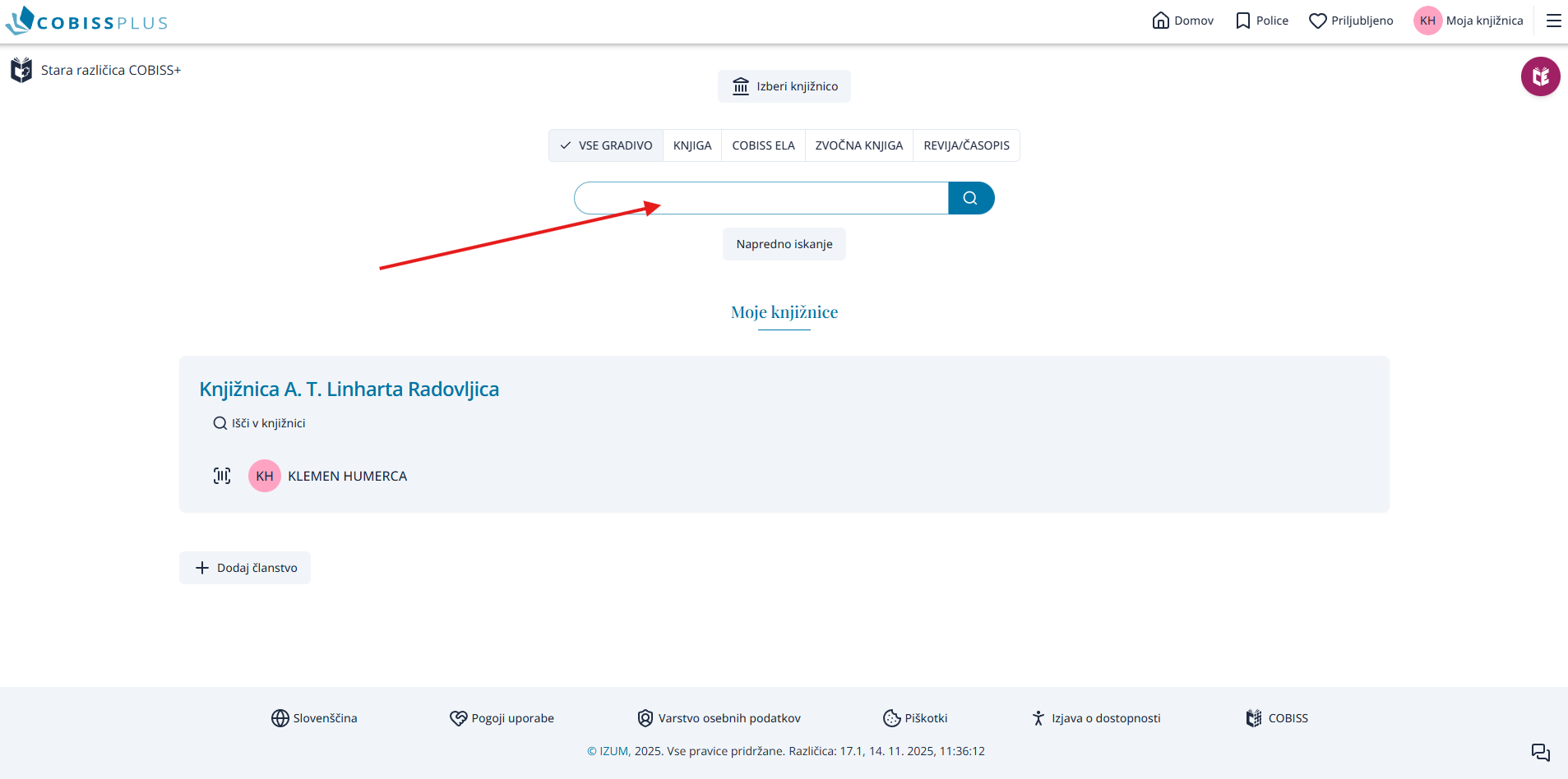Click the magnifier search button

(x=970, y=198)
